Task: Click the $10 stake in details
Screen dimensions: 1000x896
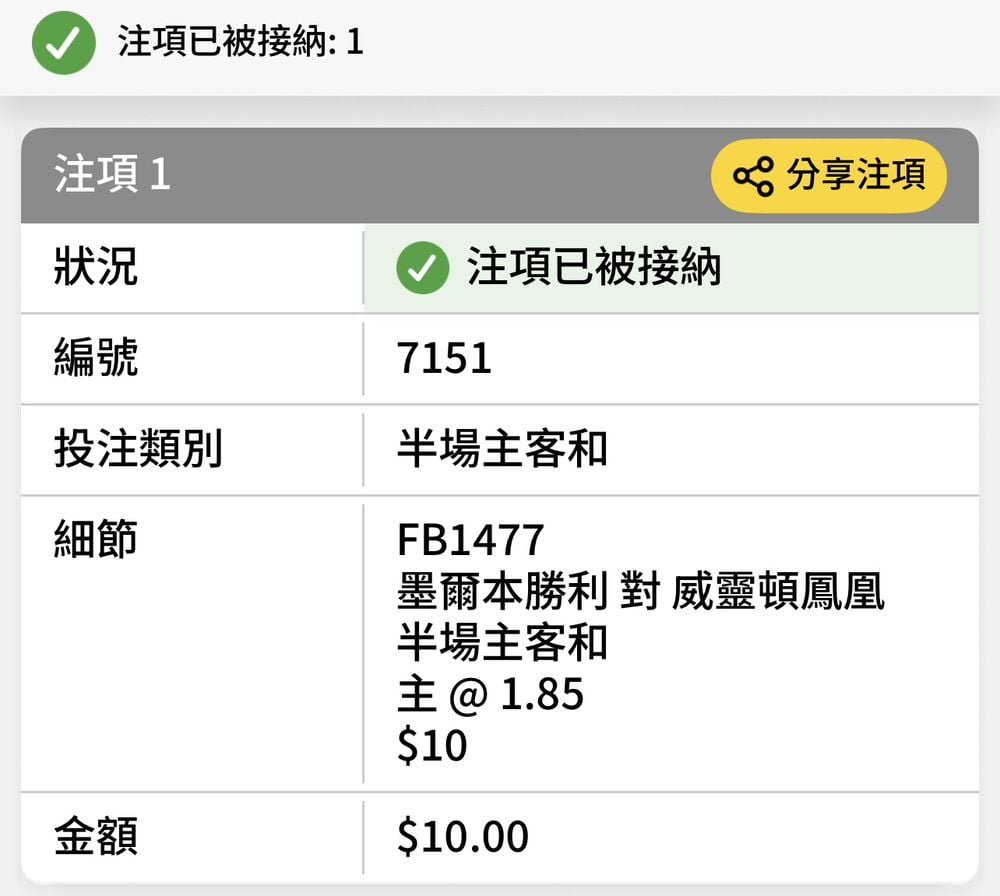Action: [432, 746]
